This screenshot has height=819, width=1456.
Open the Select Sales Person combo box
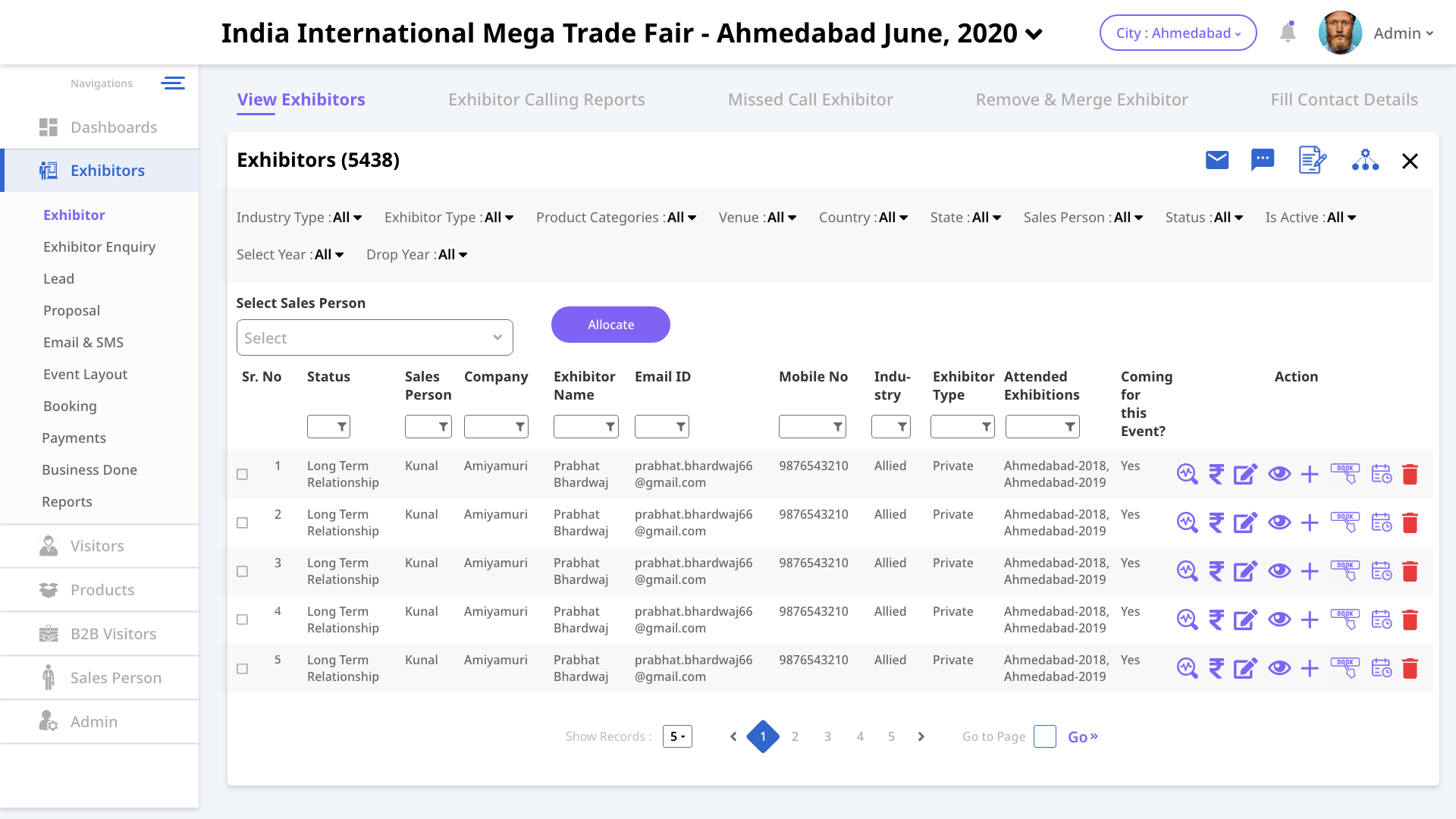[375, 337]
